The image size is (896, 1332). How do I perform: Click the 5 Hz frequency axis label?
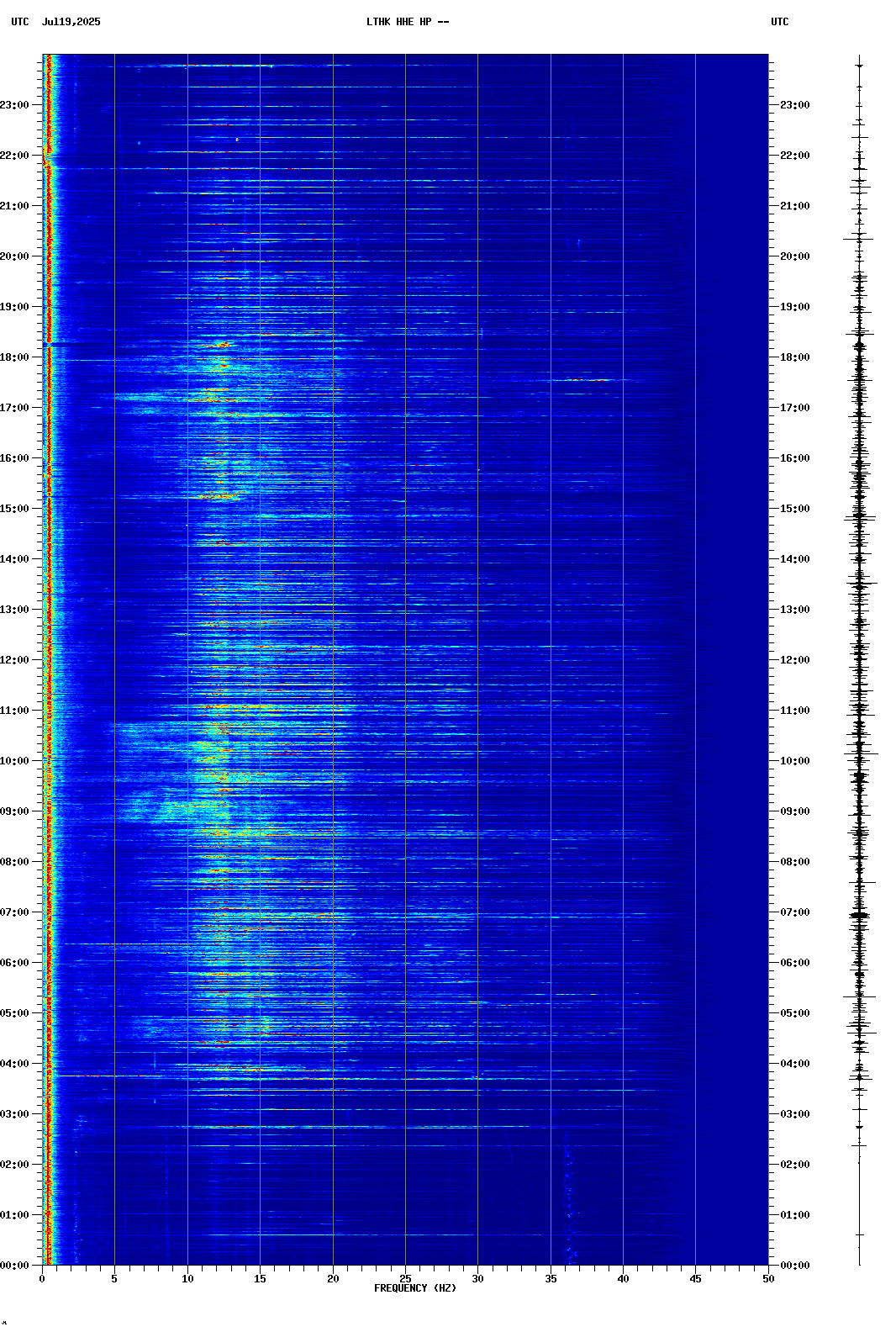point(114,1279)
